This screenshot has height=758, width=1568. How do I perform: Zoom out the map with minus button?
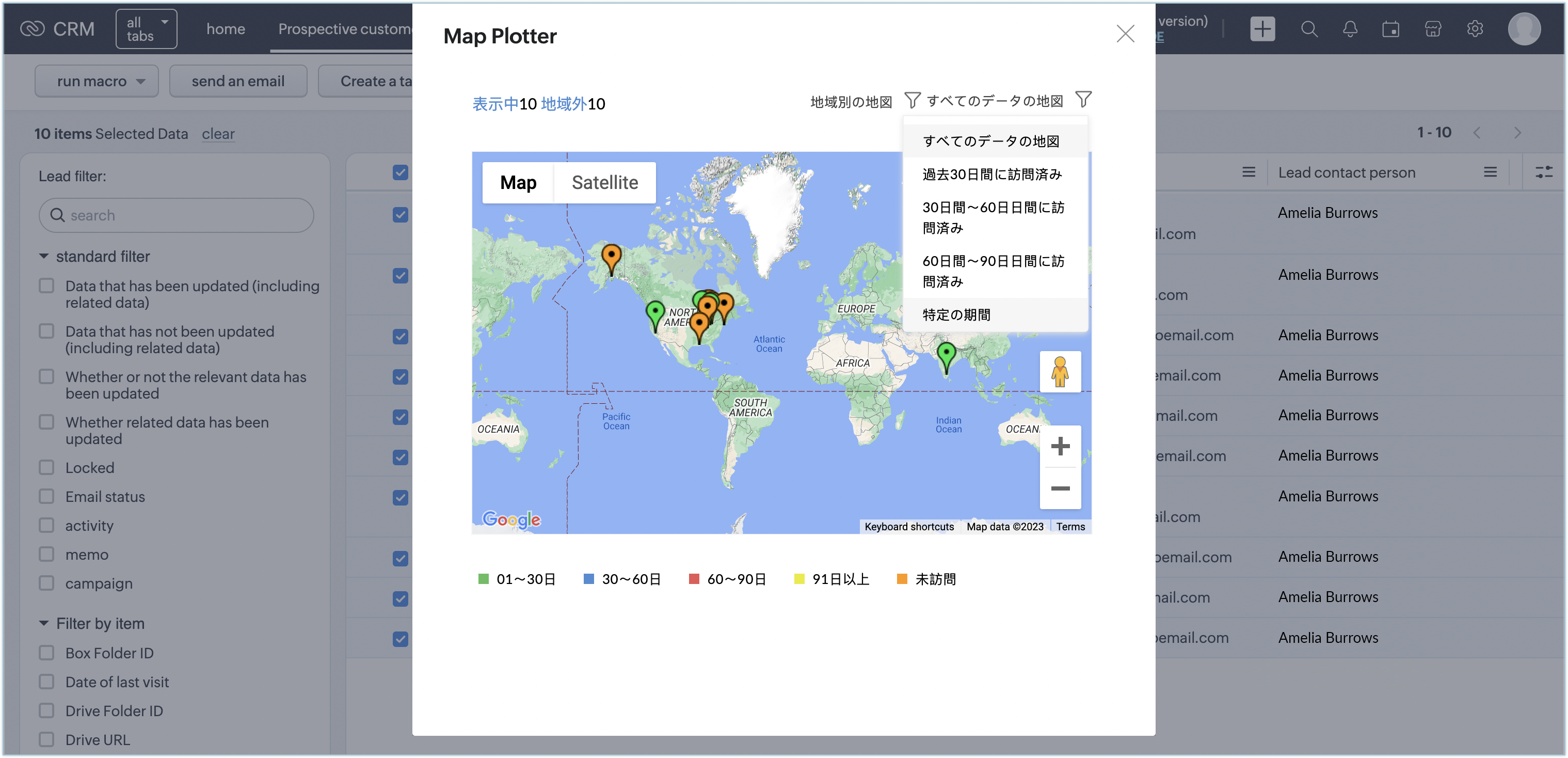click(x=1060, y=488)
